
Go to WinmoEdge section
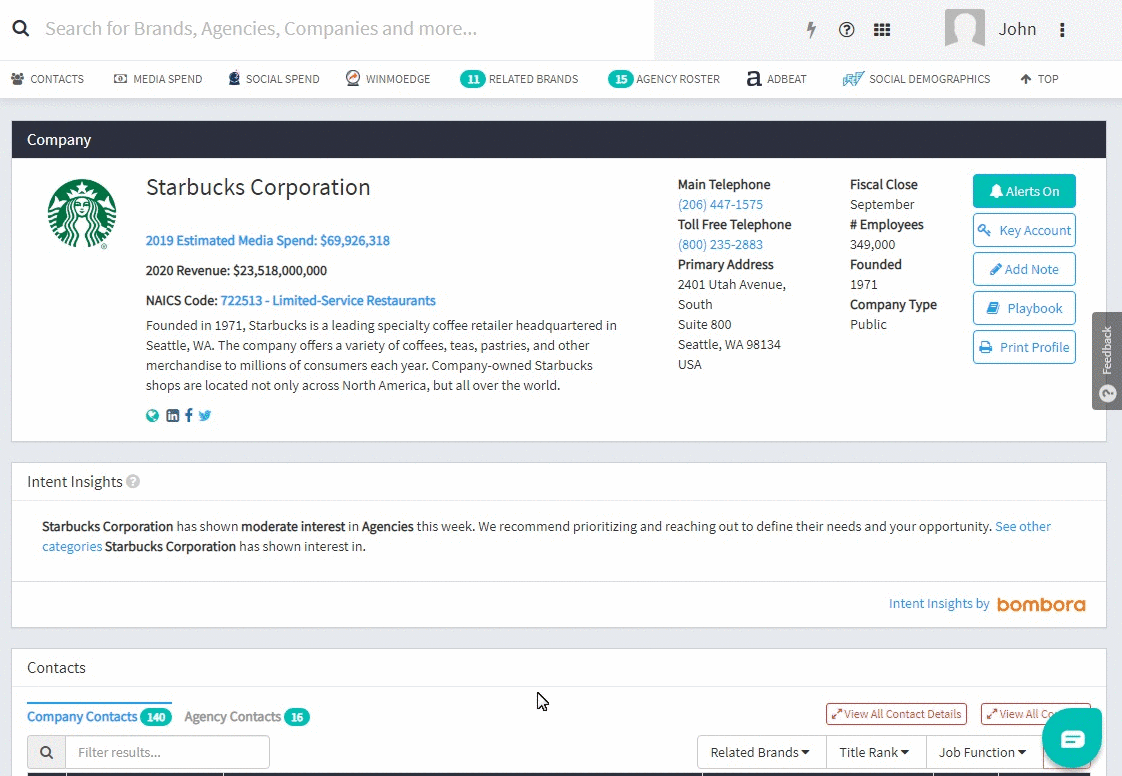(x=388, y=79)
